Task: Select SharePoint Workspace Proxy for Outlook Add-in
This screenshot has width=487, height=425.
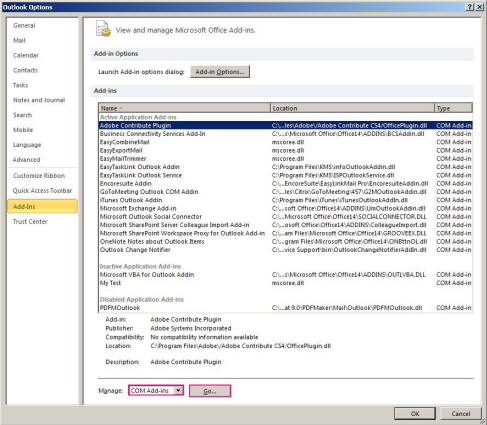Action: (285, 233)
